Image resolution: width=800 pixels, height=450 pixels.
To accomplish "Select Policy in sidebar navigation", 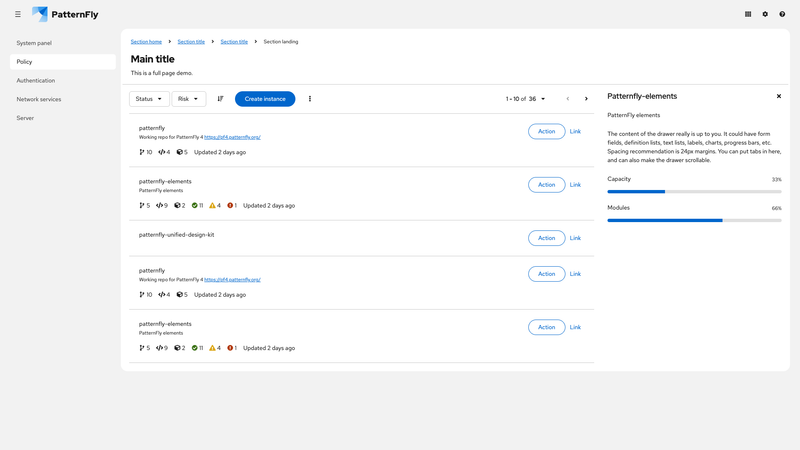I will pos(62,62).
